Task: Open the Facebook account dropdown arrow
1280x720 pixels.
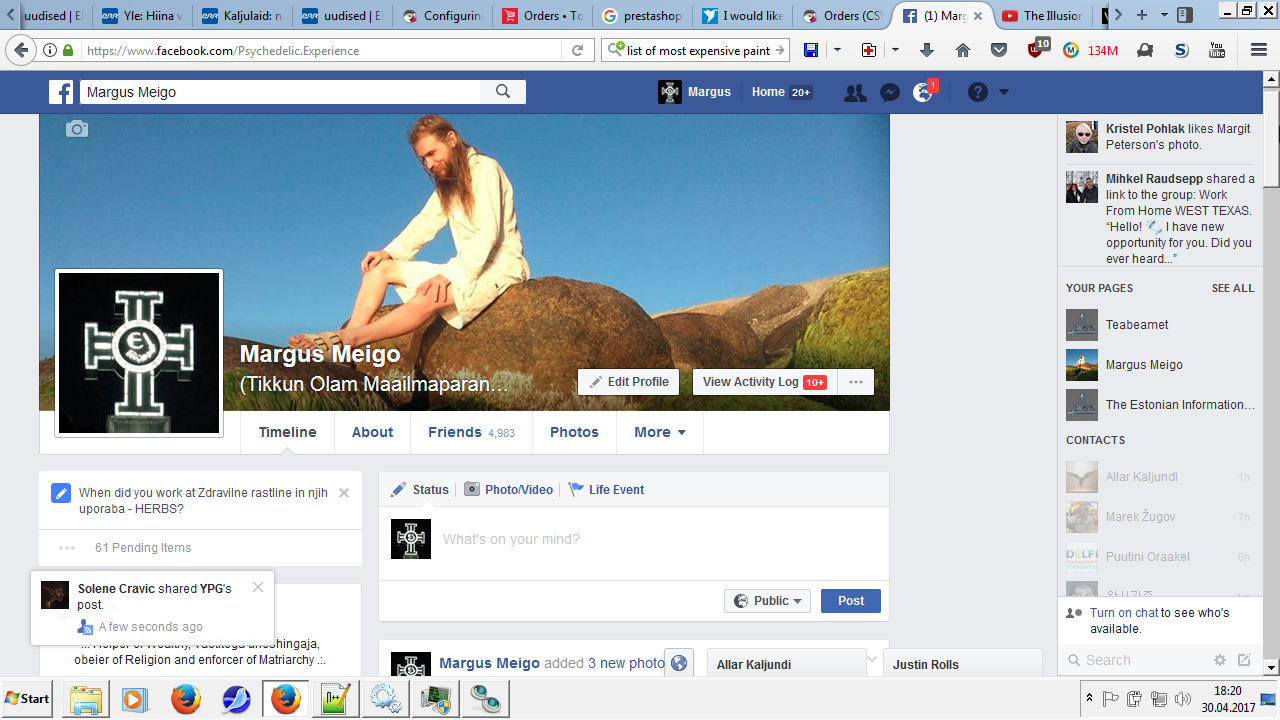Action: point(1004,93)
